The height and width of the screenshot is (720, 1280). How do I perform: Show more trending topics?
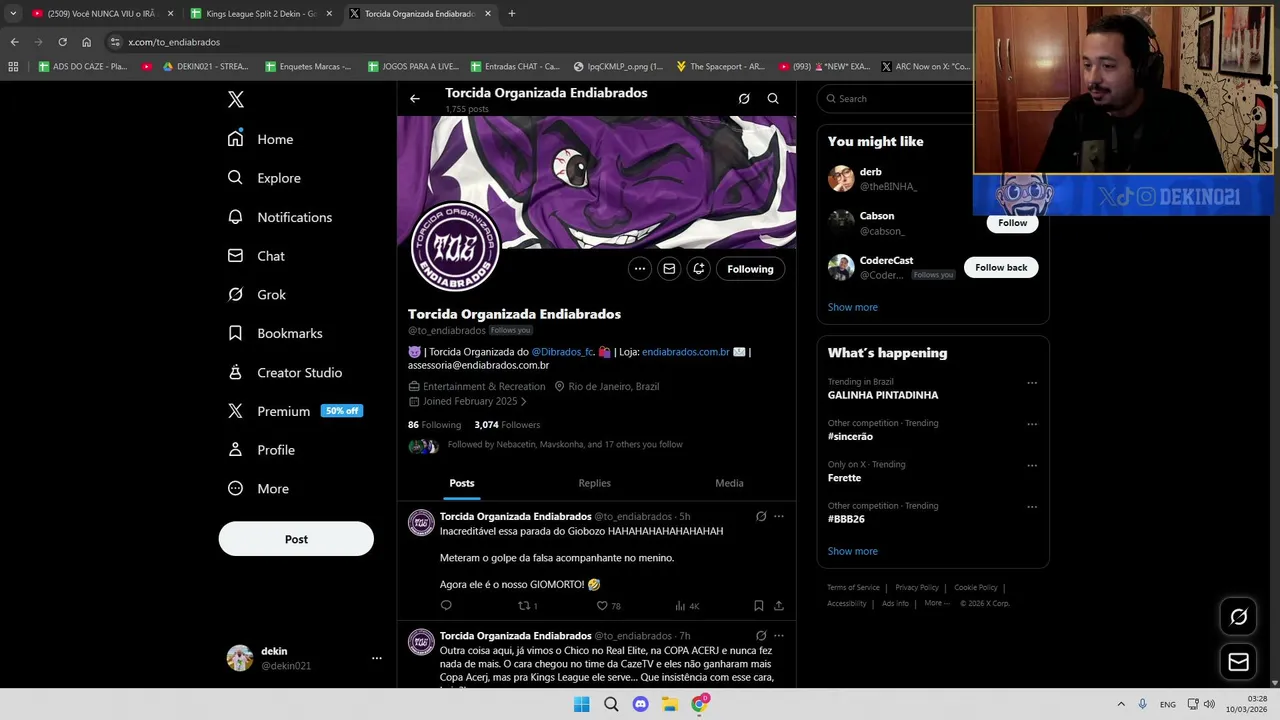click(x=853, y=551)
